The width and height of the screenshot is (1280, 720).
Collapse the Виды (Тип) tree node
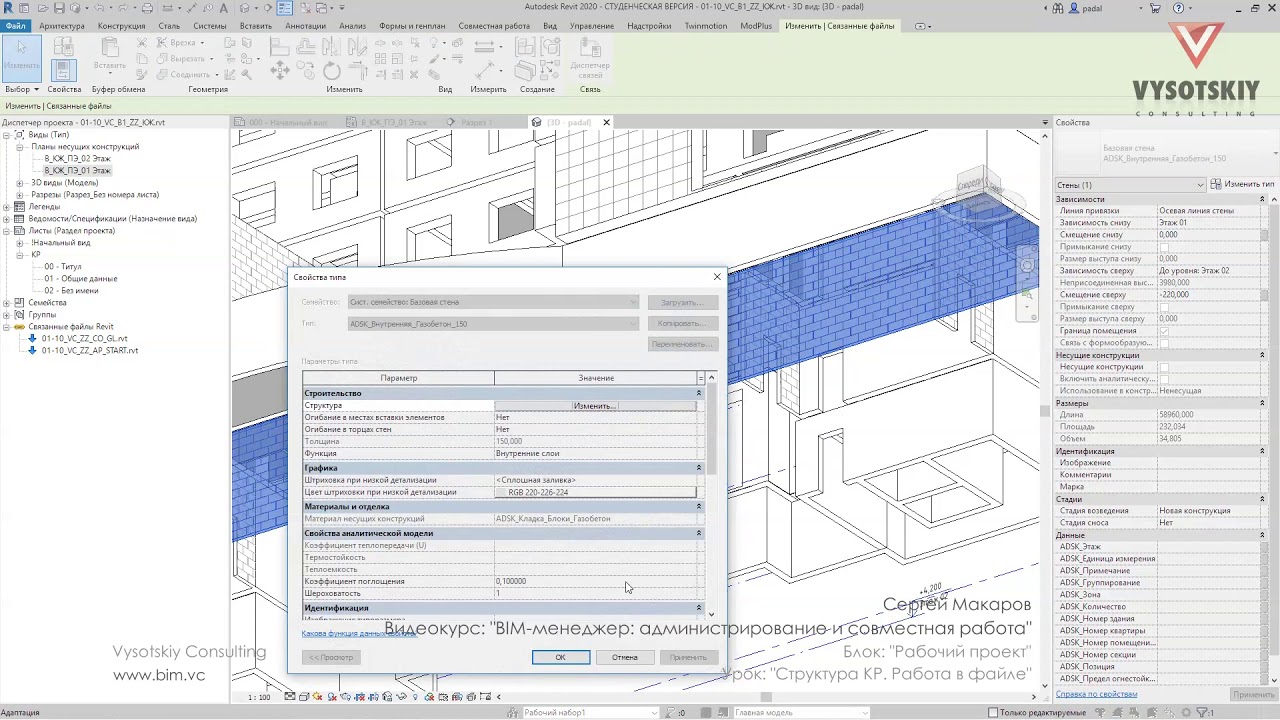pos(7,135)
